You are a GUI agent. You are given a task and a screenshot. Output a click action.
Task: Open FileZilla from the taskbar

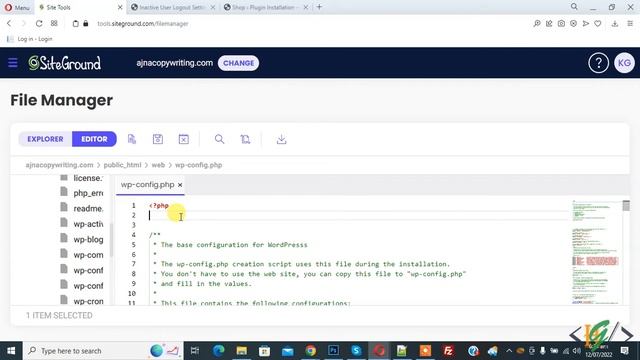click(x=448, y=351)
